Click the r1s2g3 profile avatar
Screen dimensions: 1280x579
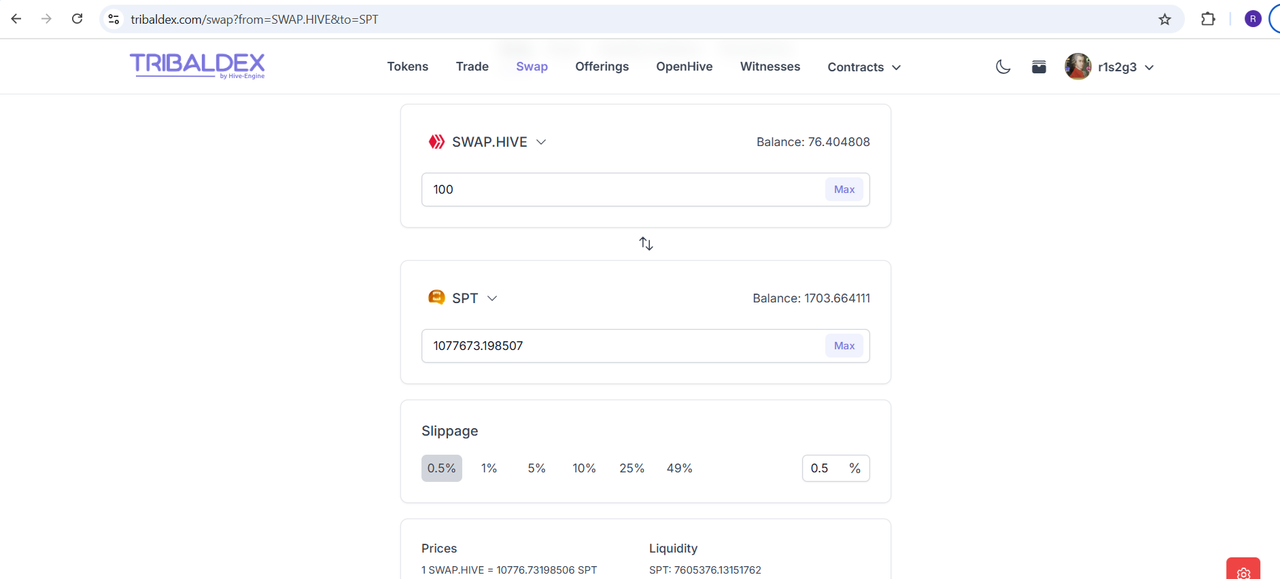click(1078, 67)
